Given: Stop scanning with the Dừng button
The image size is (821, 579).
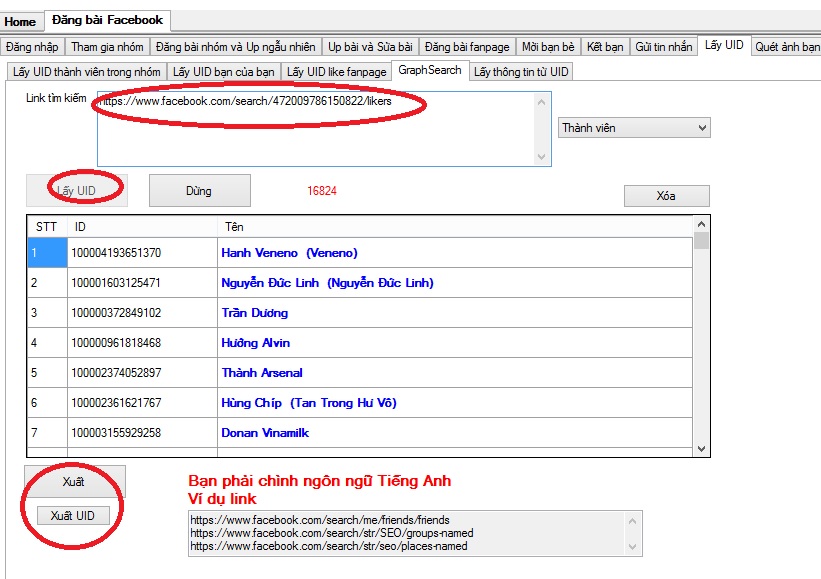Looking at the screenshot, I should [x=199, y=191].
